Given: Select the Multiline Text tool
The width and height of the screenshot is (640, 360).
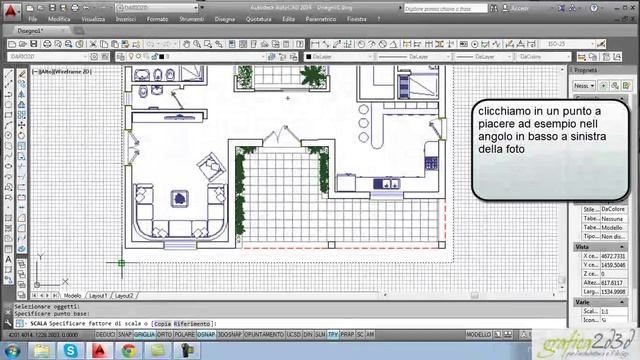Looking at the screenshot, I should pos(9,260).
